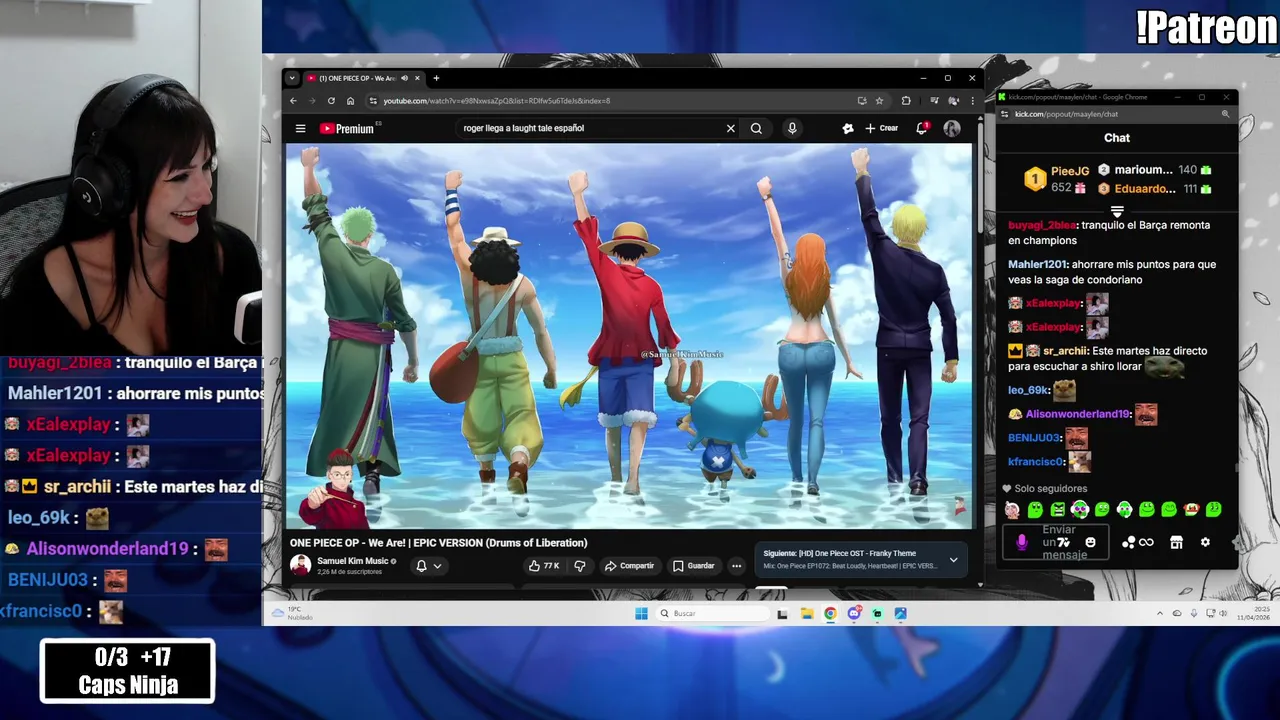Open Kick chat settings gear

pos(1205,542)
